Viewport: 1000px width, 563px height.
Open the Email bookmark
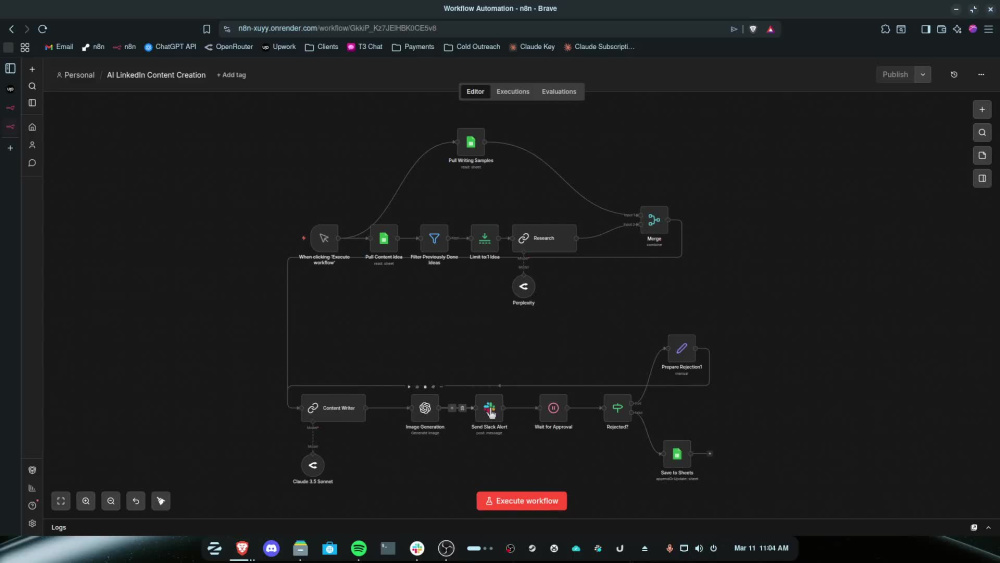tap(59, 47)
